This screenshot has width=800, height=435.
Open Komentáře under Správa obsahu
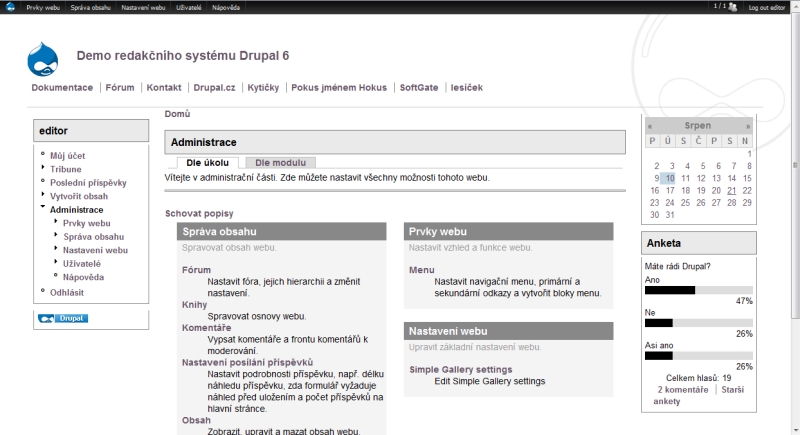click(207, 327)
